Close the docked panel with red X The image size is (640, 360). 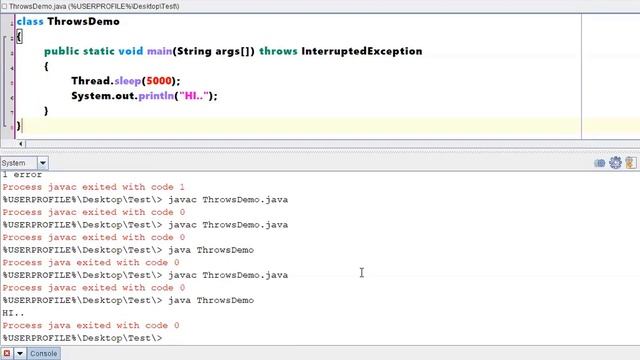pos(7,353)
